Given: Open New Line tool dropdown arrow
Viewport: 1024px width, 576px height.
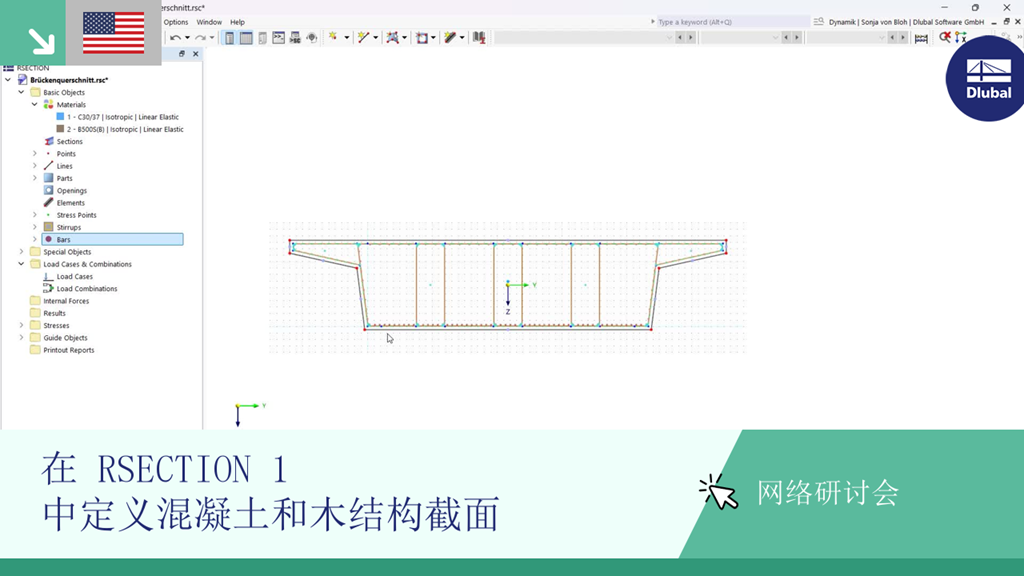Looking at the screenshot, I should point(376,38).
